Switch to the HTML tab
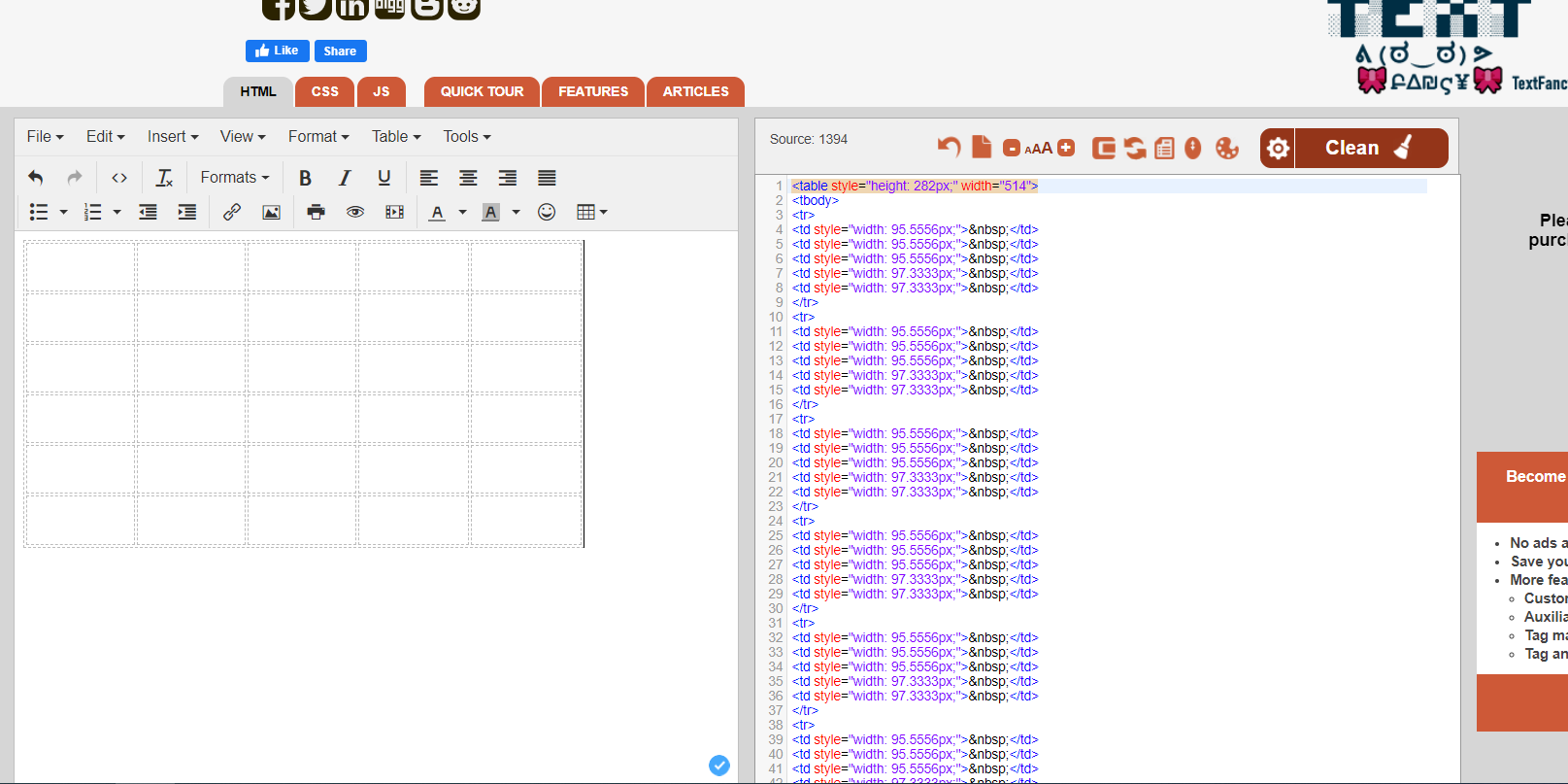 click(x=258, y=91)
